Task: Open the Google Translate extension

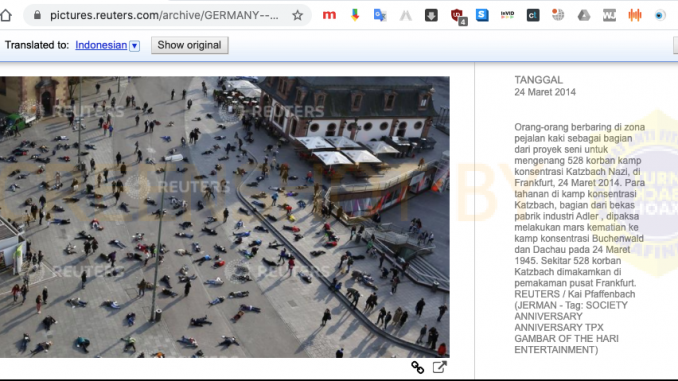Action: [x=380, y=15]
